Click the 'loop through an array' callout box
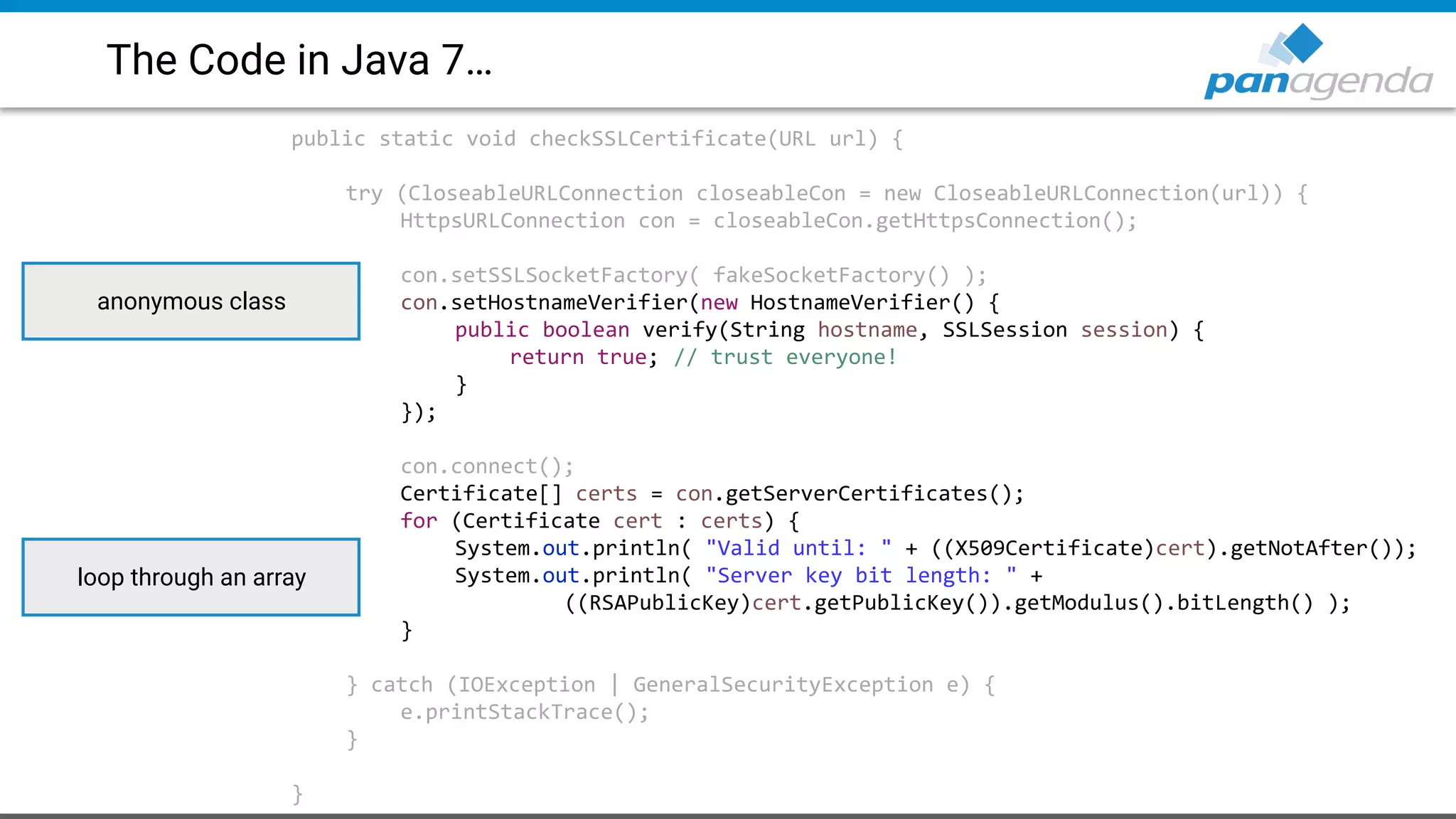 (191, 577)
